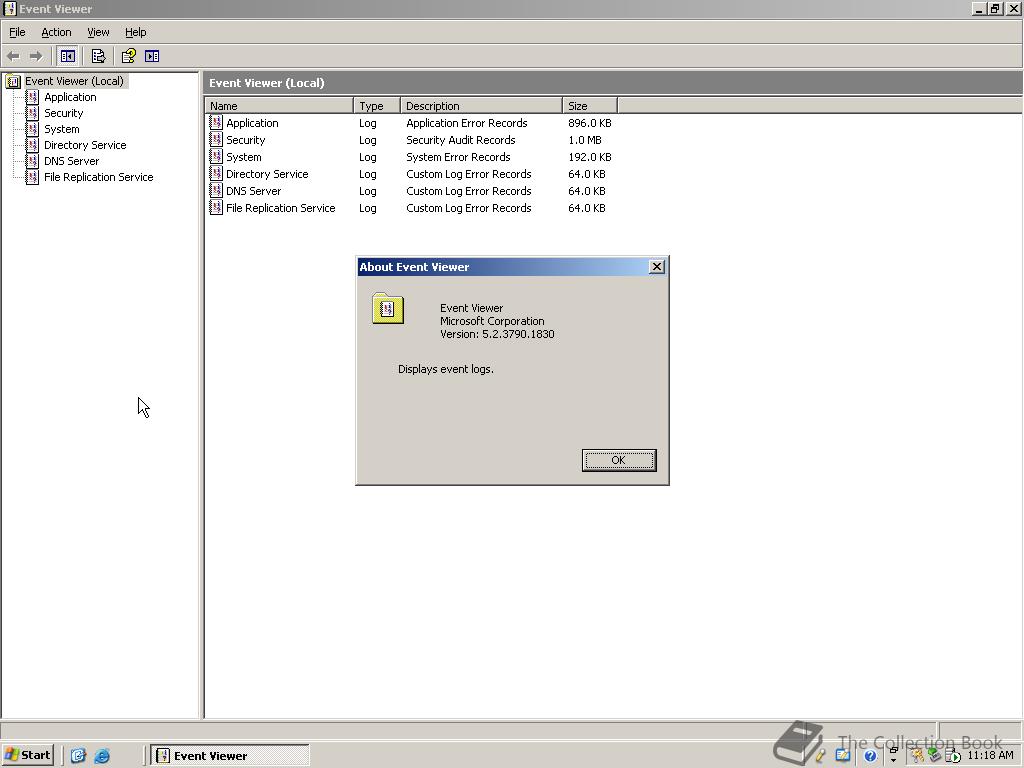The image size is (1024, 768).
Task: Click 'System Error Records' description cell
Action: coord(458,157)
